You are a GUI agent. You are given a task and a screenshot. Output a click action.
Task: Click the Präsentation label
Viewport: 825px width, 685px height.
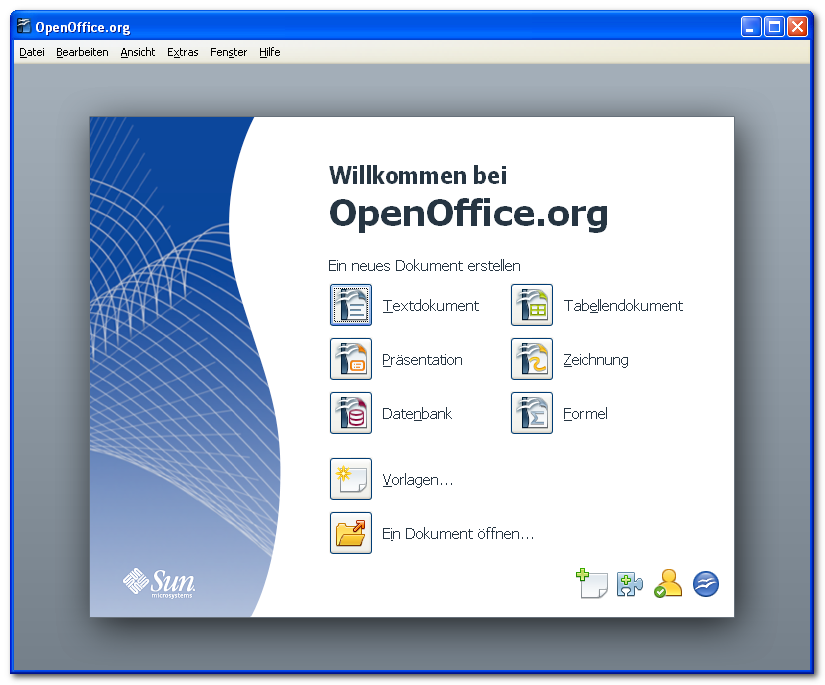(422, 360)
